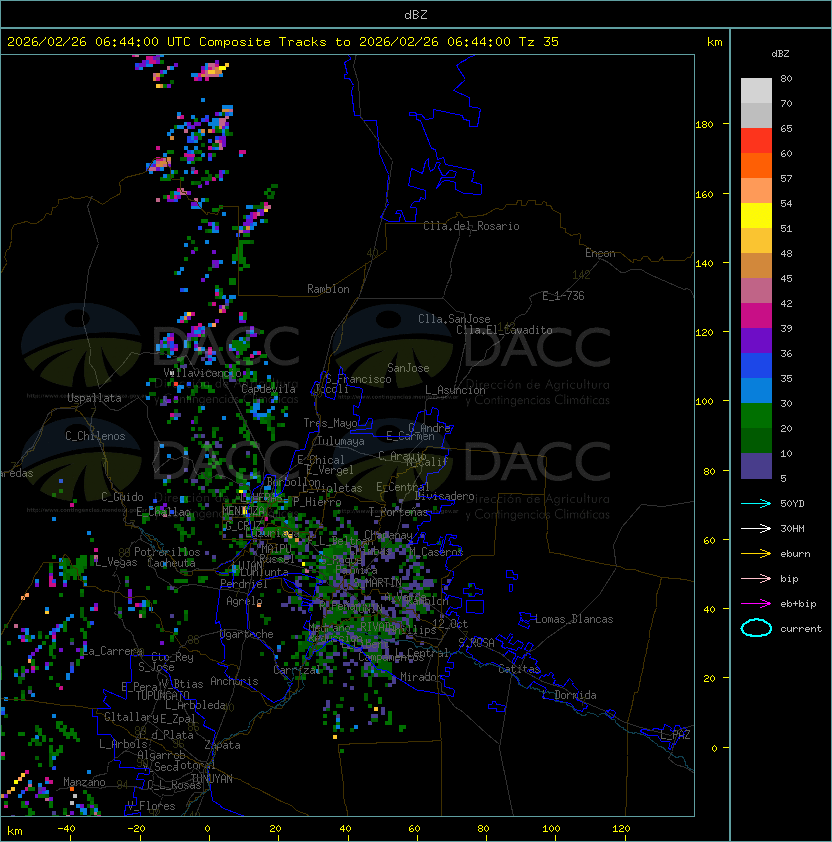Select the dark green 10-20 dBZ swatch

756,440
